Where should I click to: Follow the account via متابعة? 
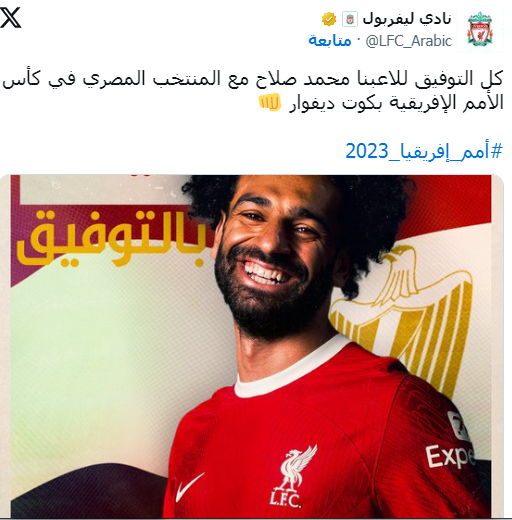tap(330, 41)
